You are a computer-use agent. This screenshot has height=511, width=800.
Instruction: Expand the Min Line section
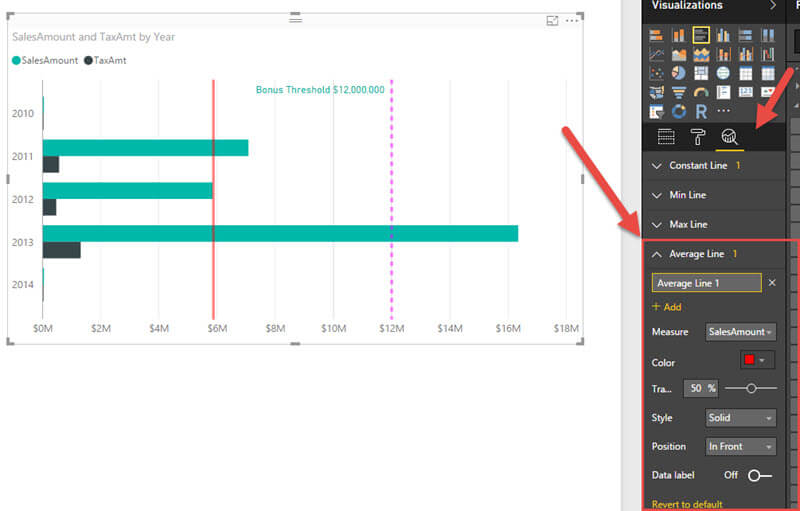click(x=713, y=195)
